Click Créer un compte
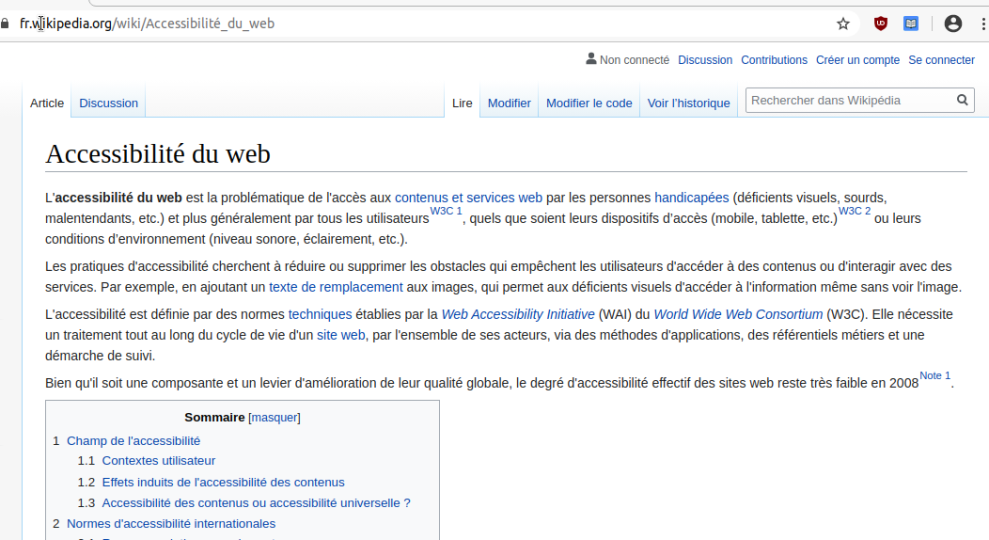Viewport: 989px width, 540px height. (x=858, y=60)
